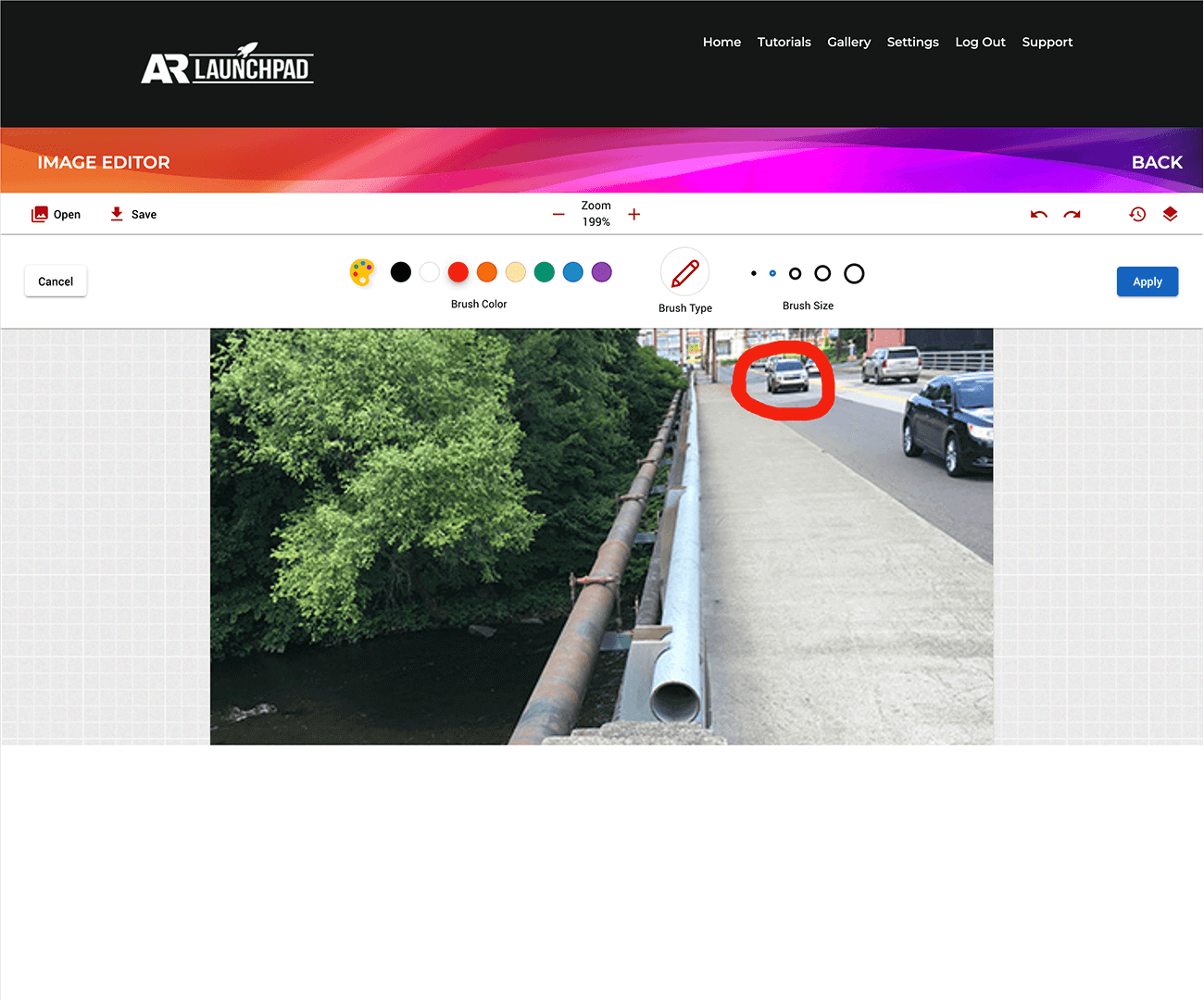The image size is (1204, 1000).
Task: Click on the bridge photo canvas
Action: [602, 537]
